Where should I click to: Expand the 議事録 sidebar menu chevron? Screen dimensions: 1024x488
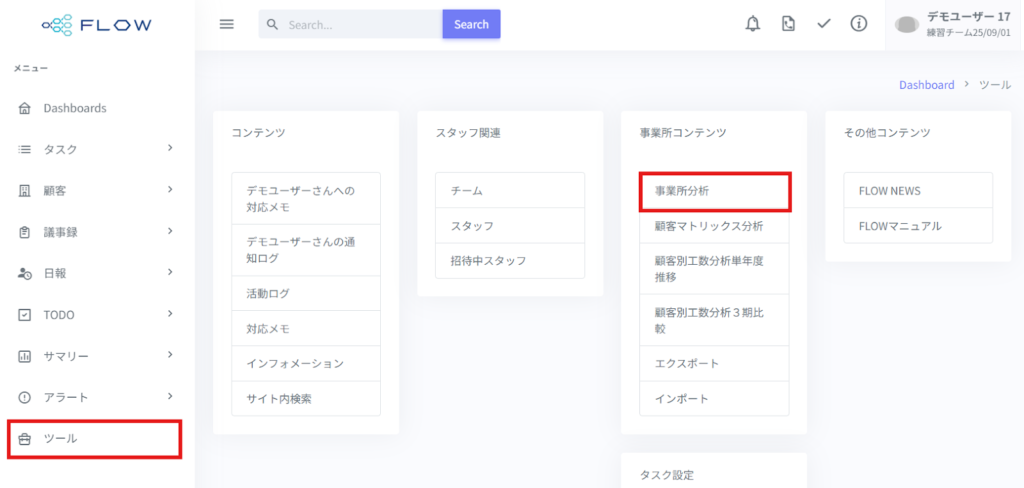pyautogui.click(x=170, y=231)
